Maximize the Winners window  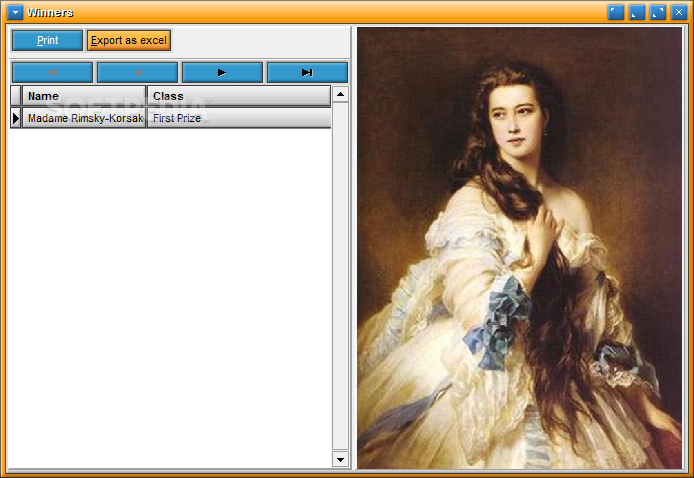(658, 12)
